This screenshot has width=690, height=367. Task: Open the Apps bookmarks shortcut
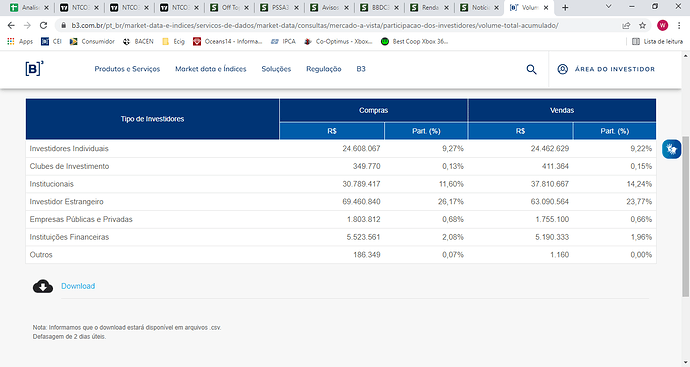pos(20,41)
